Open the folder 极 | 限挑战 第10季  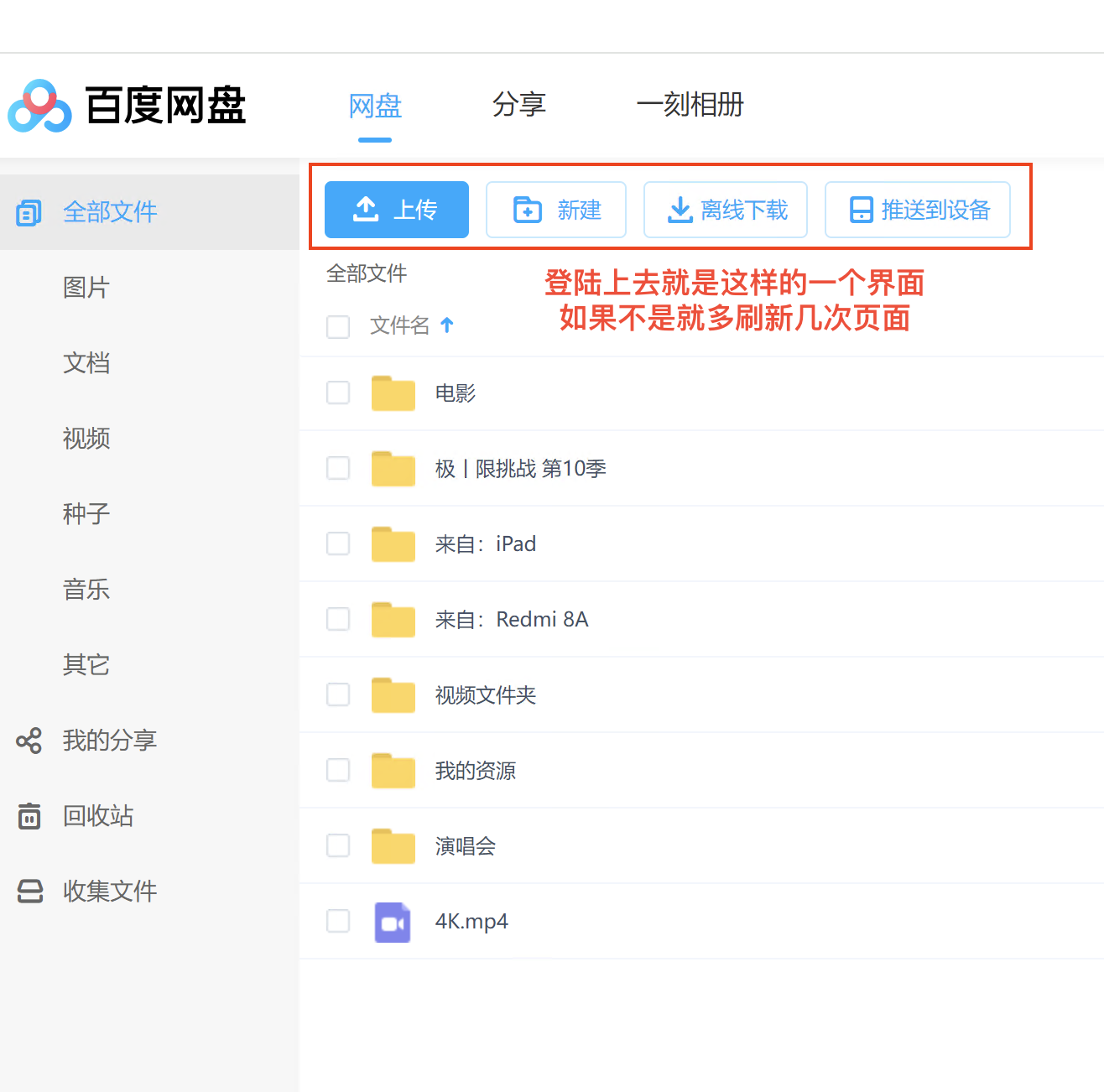point(520,469)
